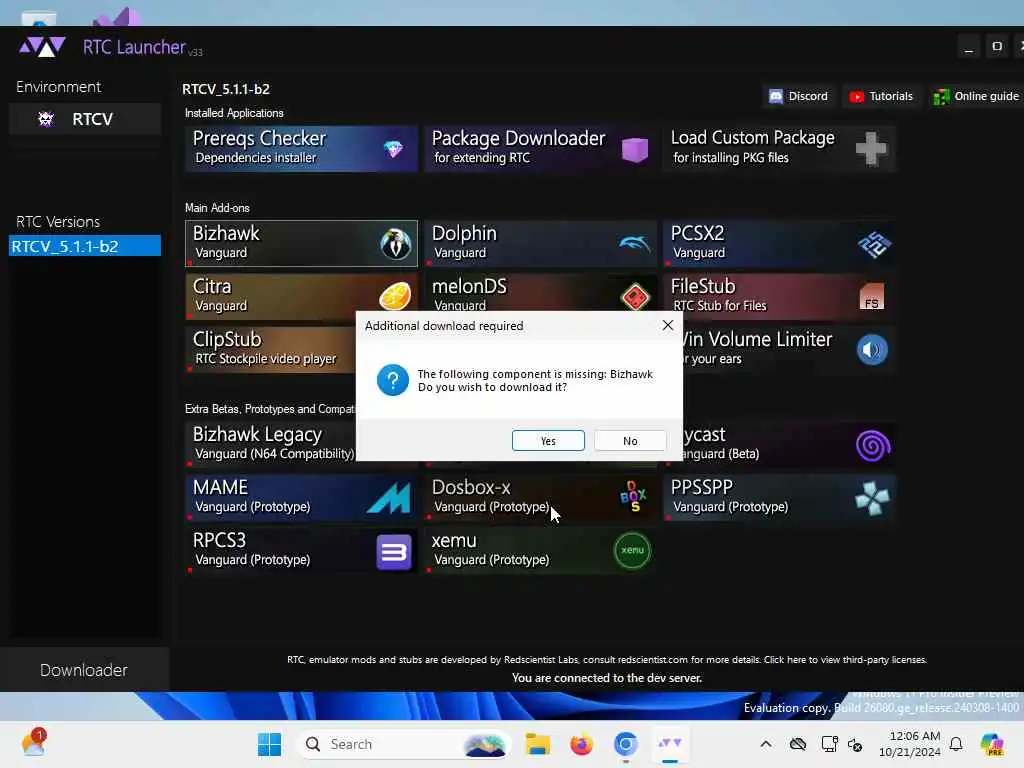The width and height of the screenshot is (1024, 768).
Task: Open the Prereqs Checker diamond icon
Action: pyautogui.click(x=393, y=150)
